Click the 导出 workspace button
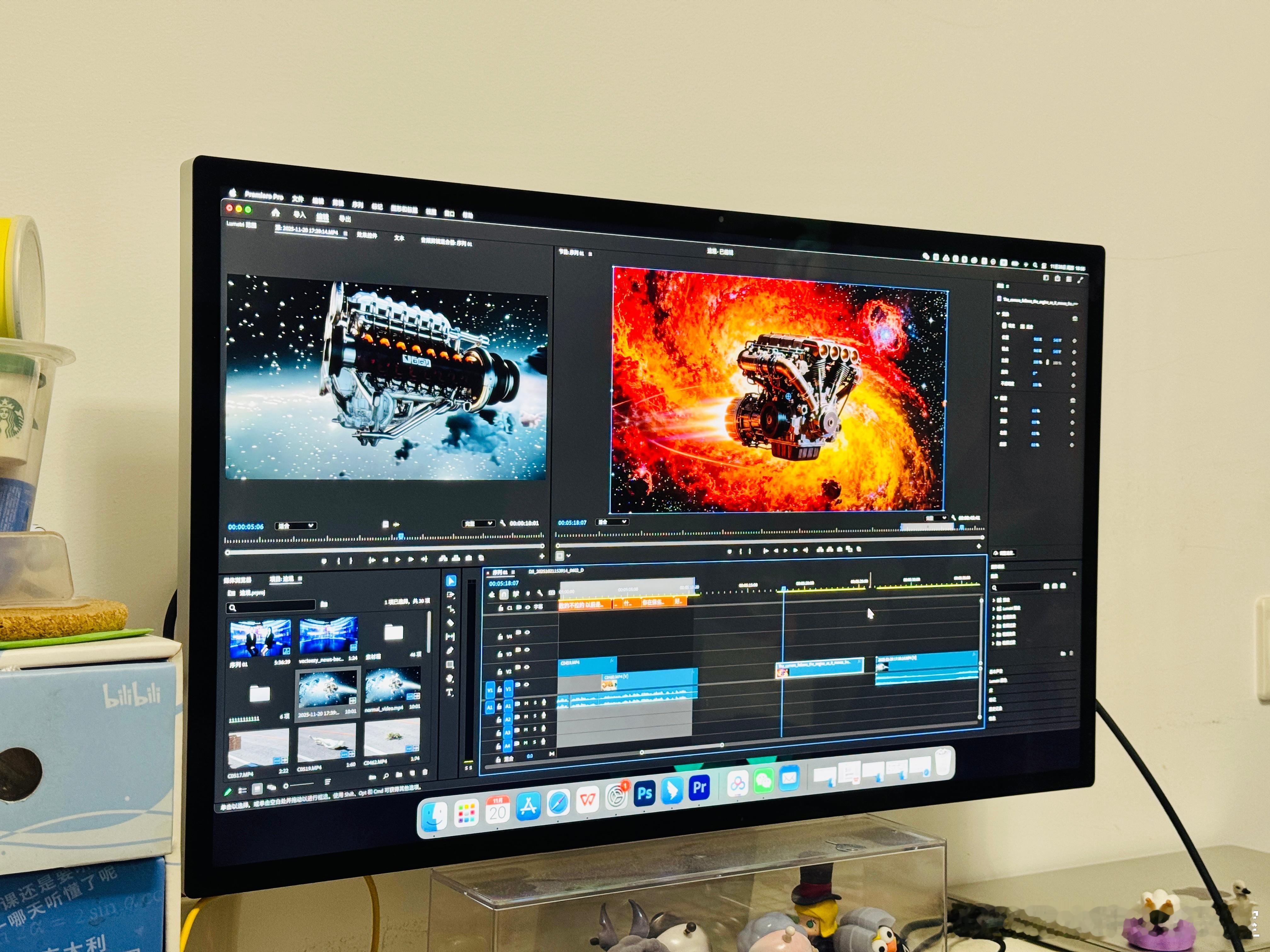Screen dimensions: 1270x952 [345, 219]
